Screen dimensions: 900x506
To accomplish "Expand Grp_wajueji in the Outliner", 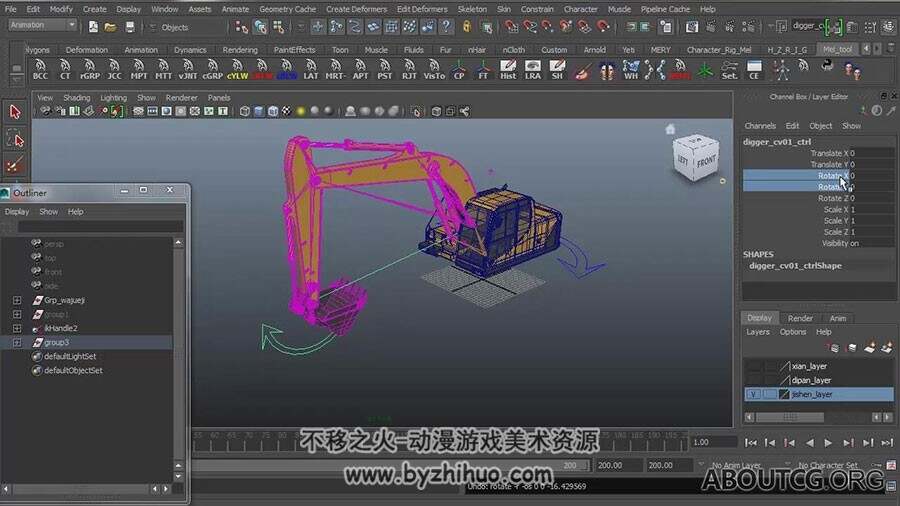I will click(x=17, y=300).
